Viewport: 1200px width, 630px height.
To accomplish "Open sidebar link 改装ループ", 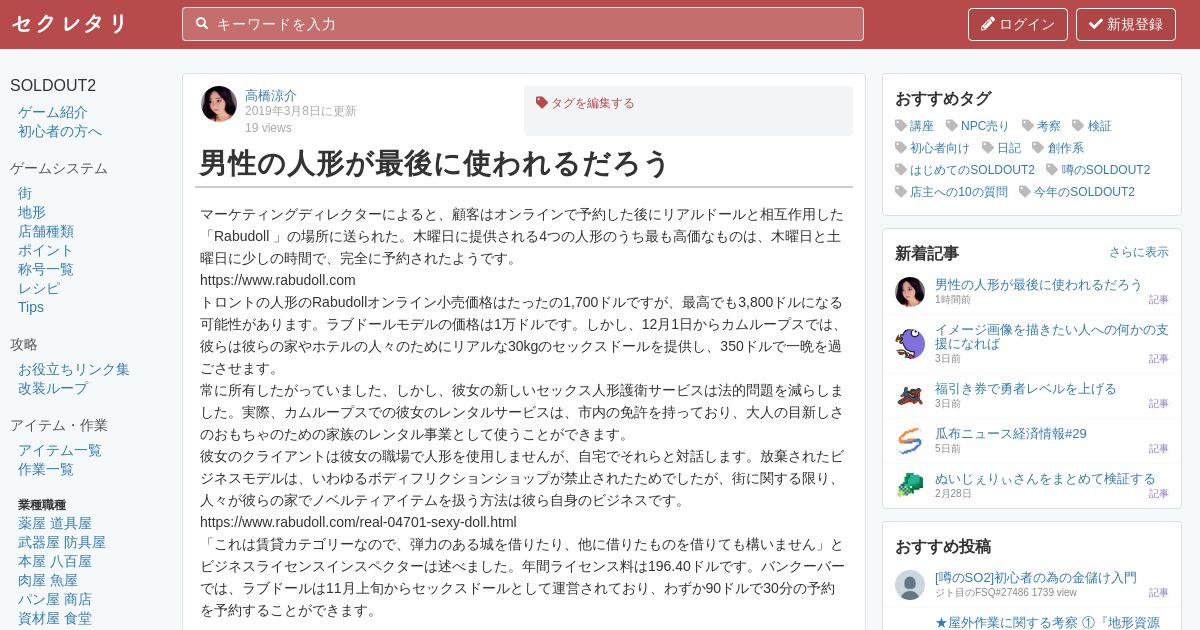I will [53, 388].
